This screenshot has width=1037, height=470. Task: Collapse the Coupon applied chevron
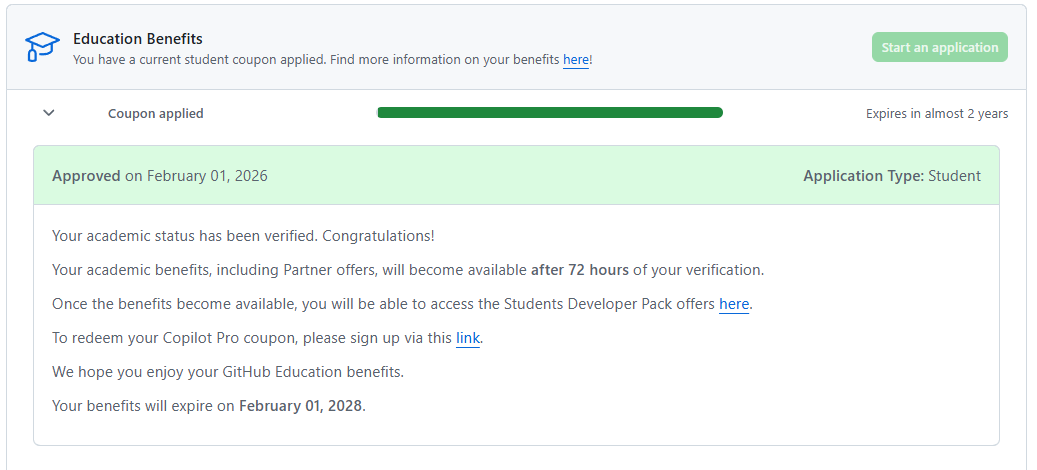coord(48,113)
